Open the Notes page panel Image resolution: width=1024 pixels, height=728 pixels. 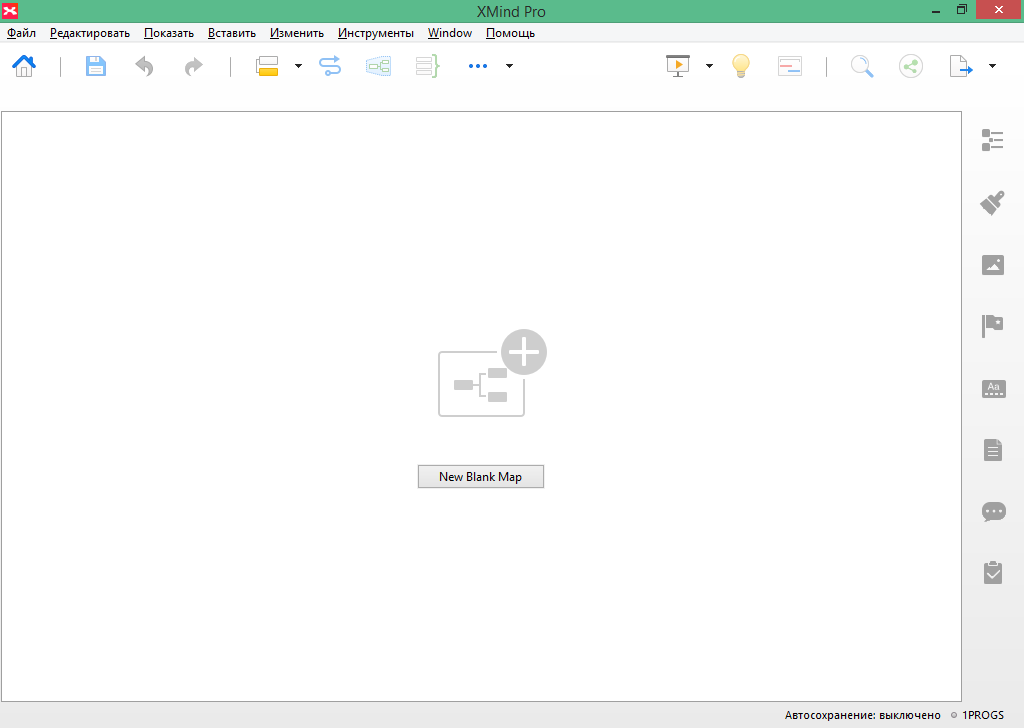[992, 450]
